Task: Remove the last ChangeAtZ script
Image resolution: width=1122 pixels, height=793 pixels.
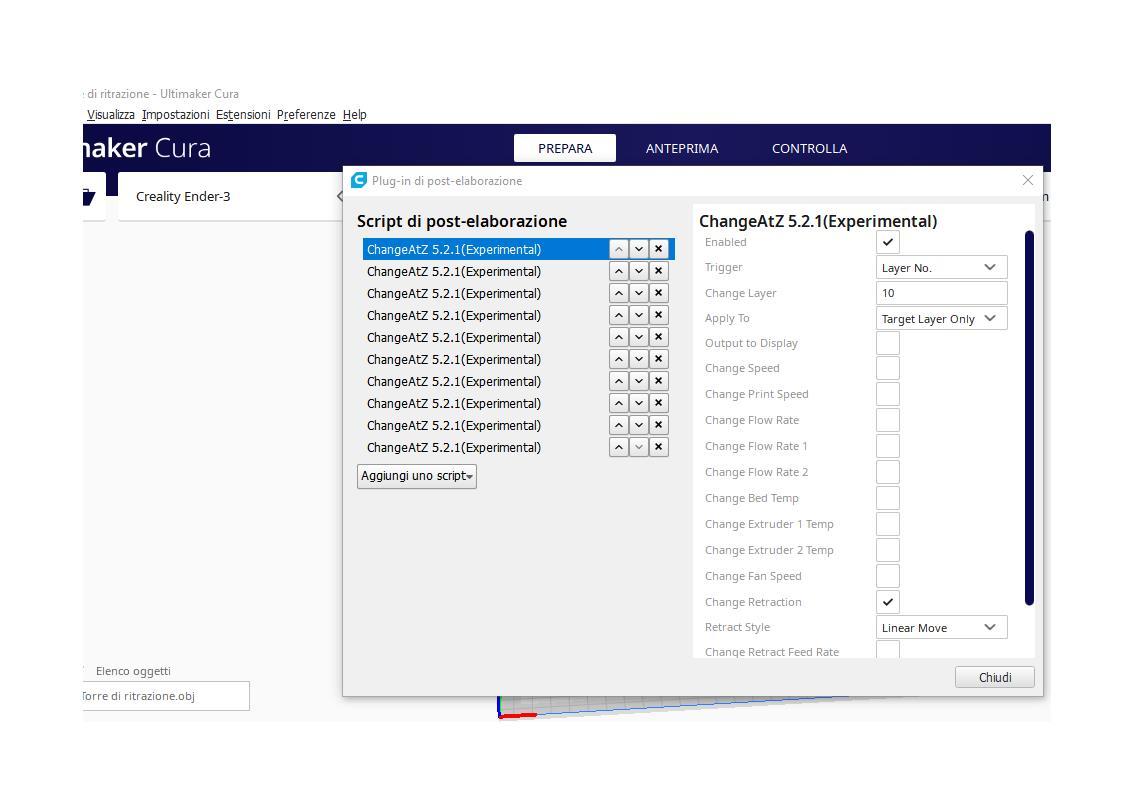Action: pyautogui.click(x=658, y=447)
